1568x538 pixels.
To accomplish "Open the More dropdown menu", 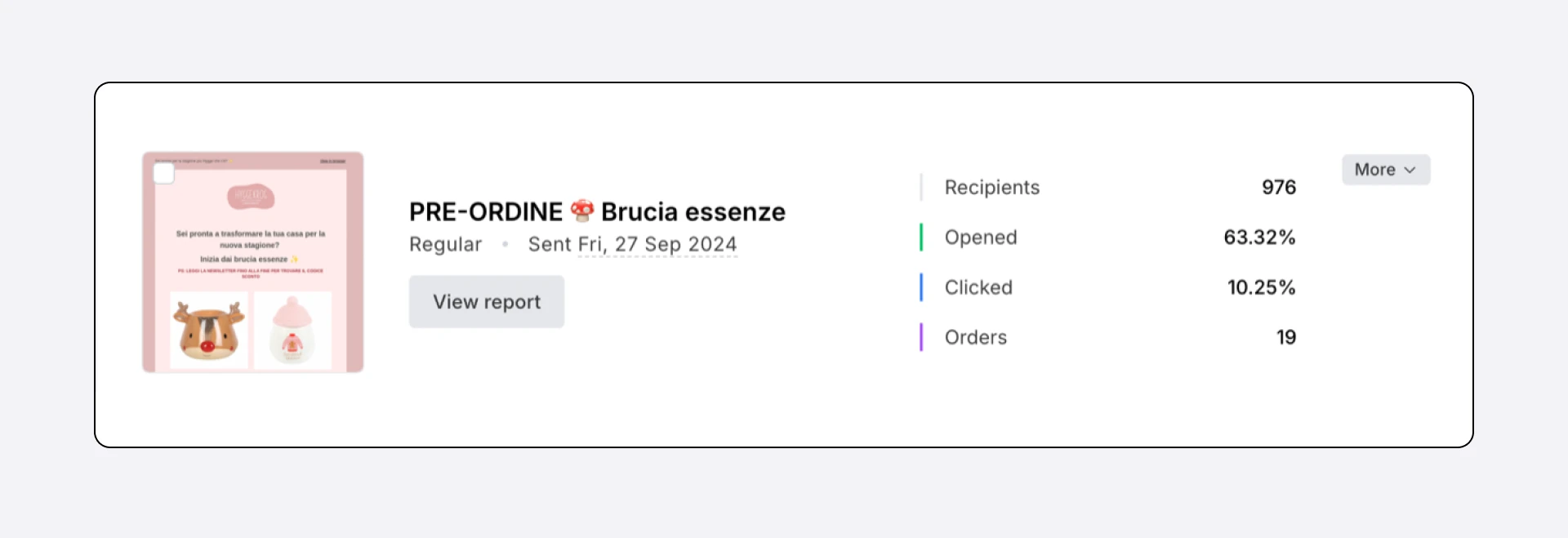I will click(x=1385, y=170).
